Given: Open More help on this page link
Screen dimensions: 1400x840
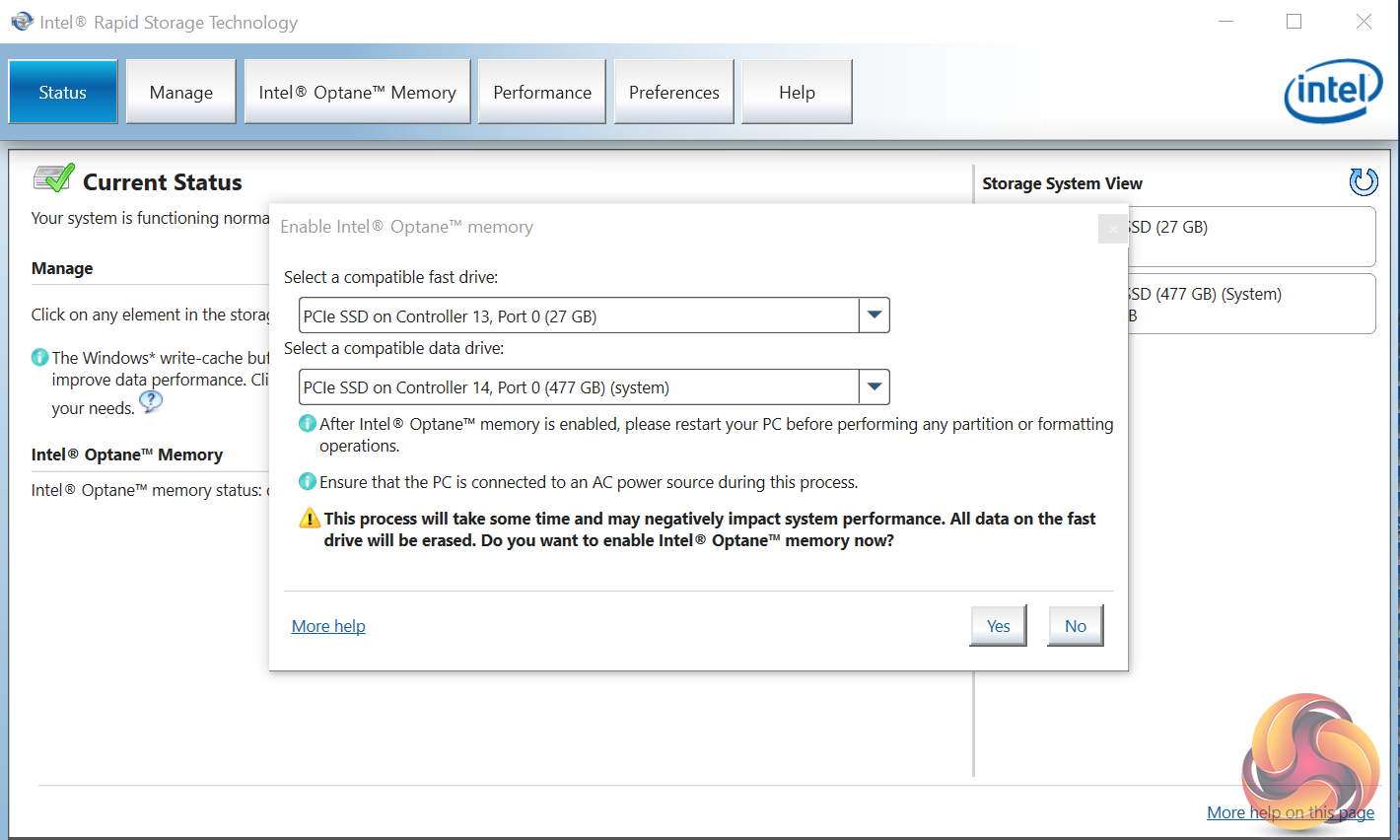Looking at the screenshot, I should (1291, 812).
